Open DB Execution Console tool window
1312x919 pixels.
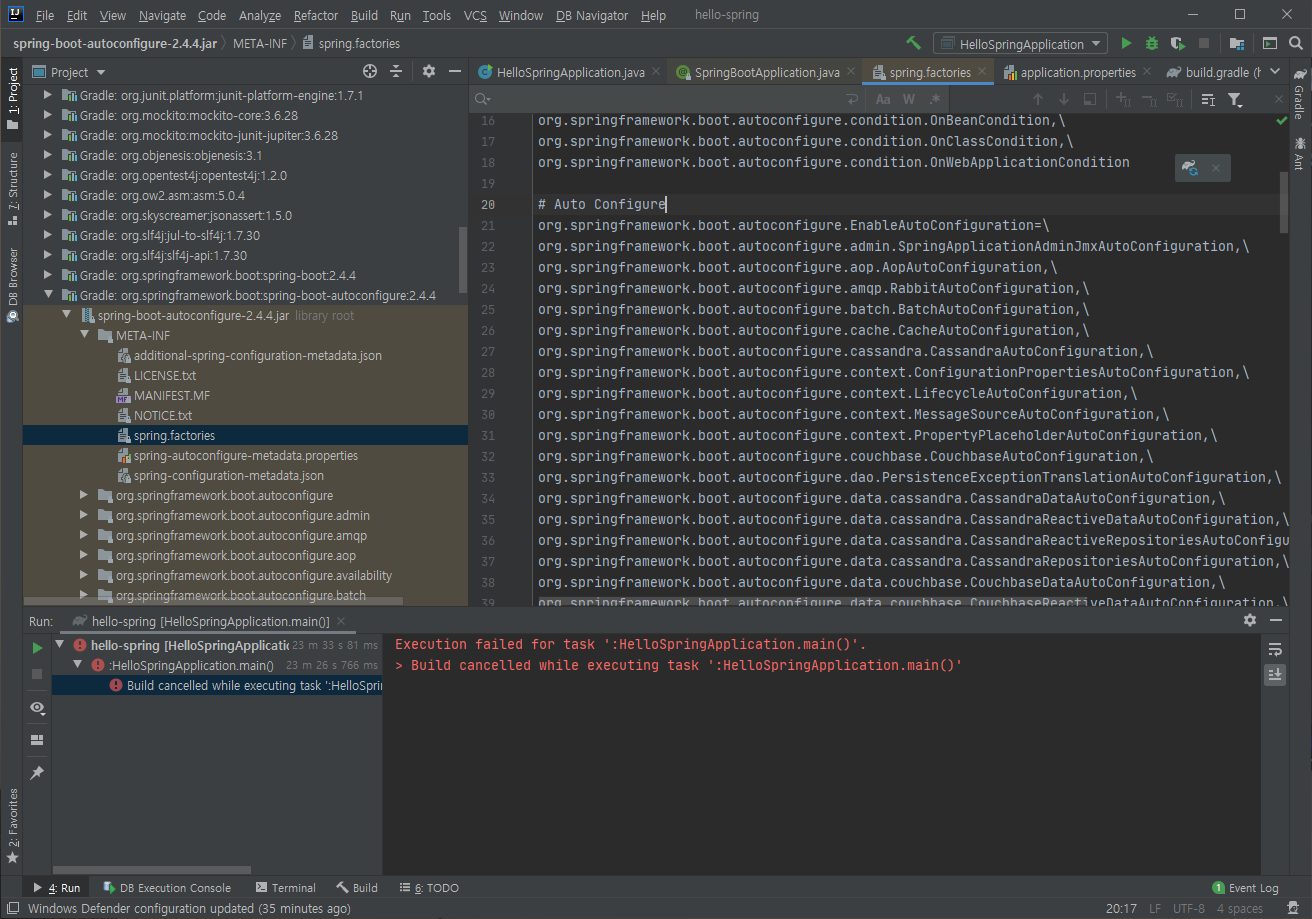coord(166,887)
